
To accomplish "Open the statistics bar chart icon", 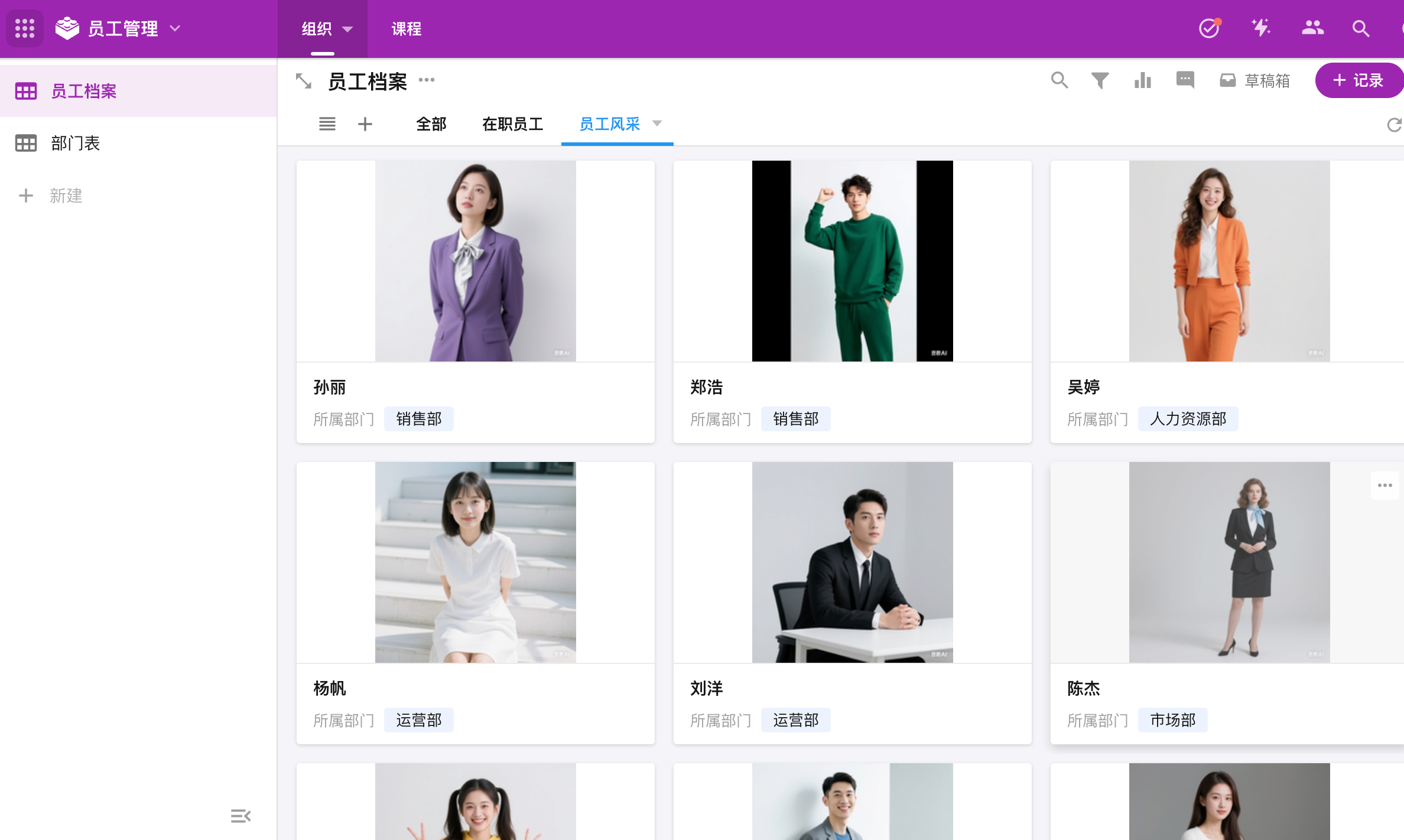I will [x=1143, y=80].
